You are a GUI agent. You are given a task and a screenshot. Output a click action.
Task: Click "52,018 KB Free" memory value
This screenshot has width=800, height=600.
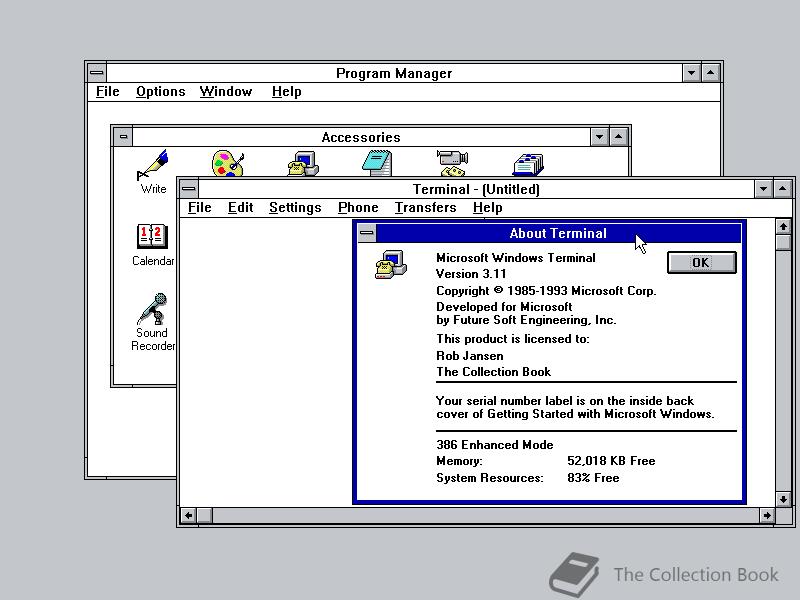[x=611, y=461]
